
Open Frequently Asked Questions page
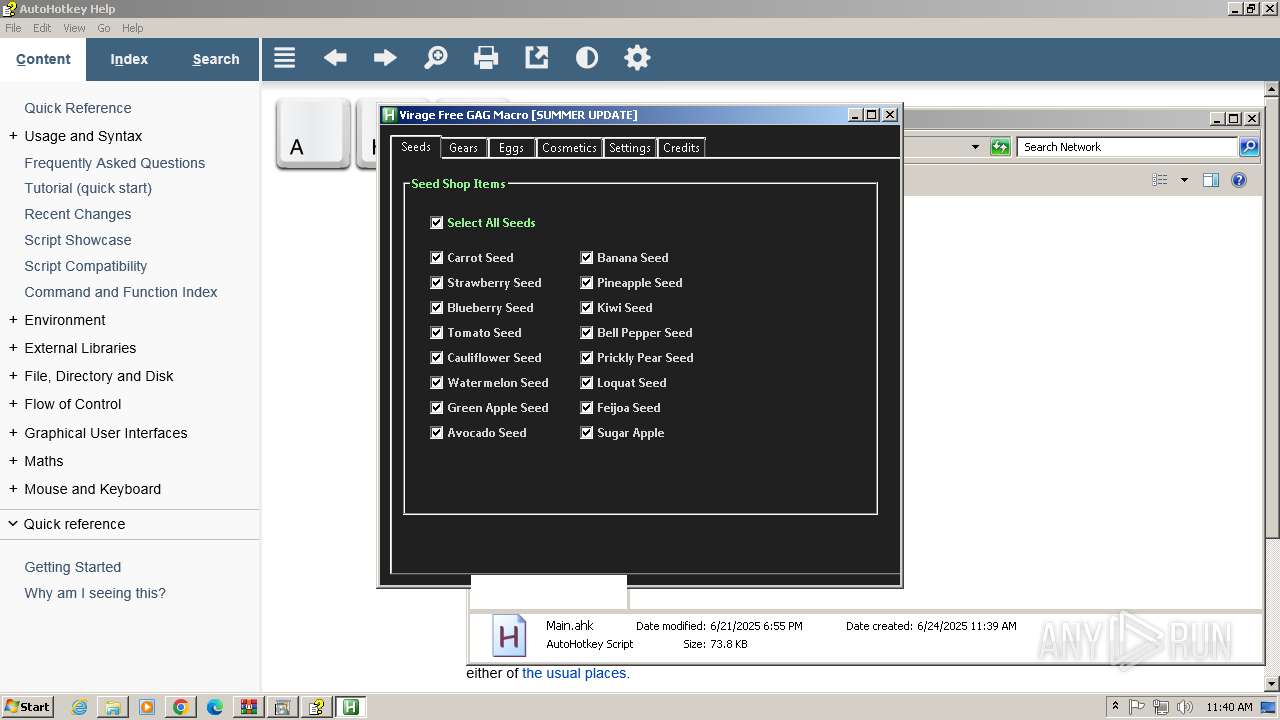pos(115,163)
